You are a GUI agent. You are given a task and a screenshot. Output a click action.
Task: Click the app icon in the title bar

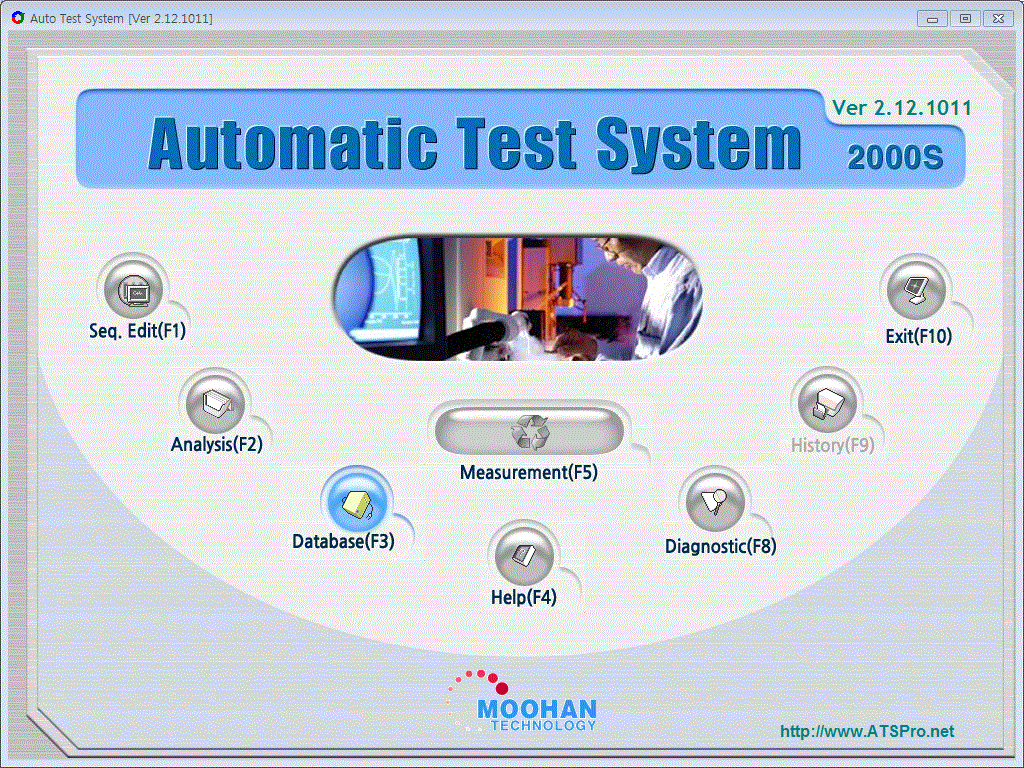point(18,18)
